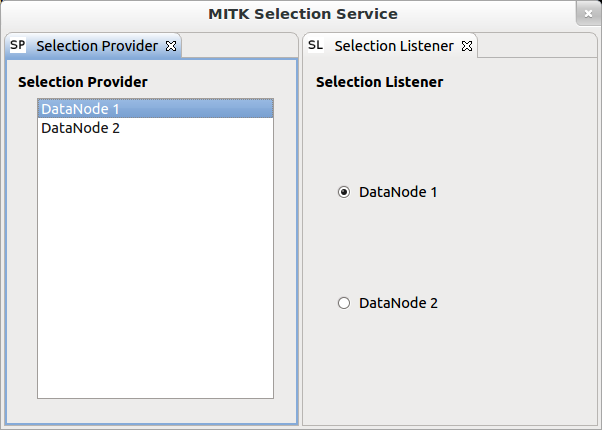602x430 pixels.
Task: Click the DataNode 1 radio label text
Action: [398, 192]
